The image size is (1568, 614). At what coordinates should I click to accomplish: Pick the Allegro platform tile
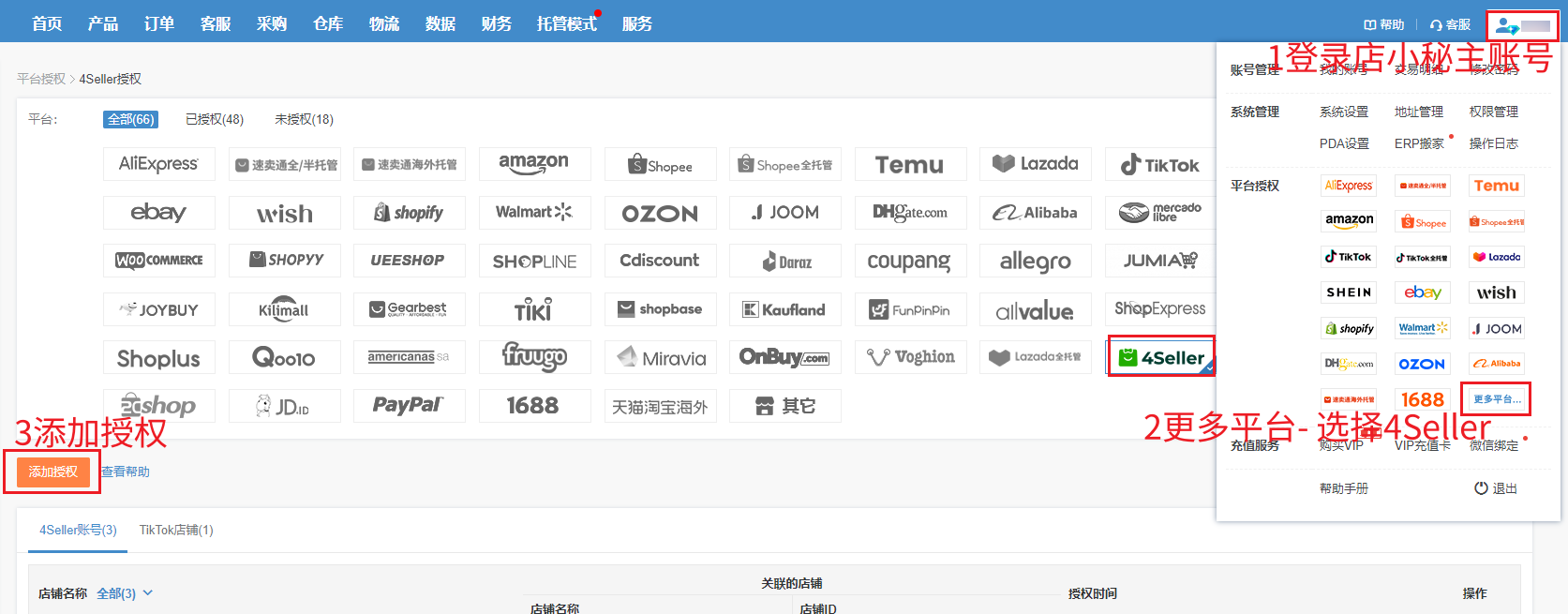pyautogui.click(x=1036, y=261)
